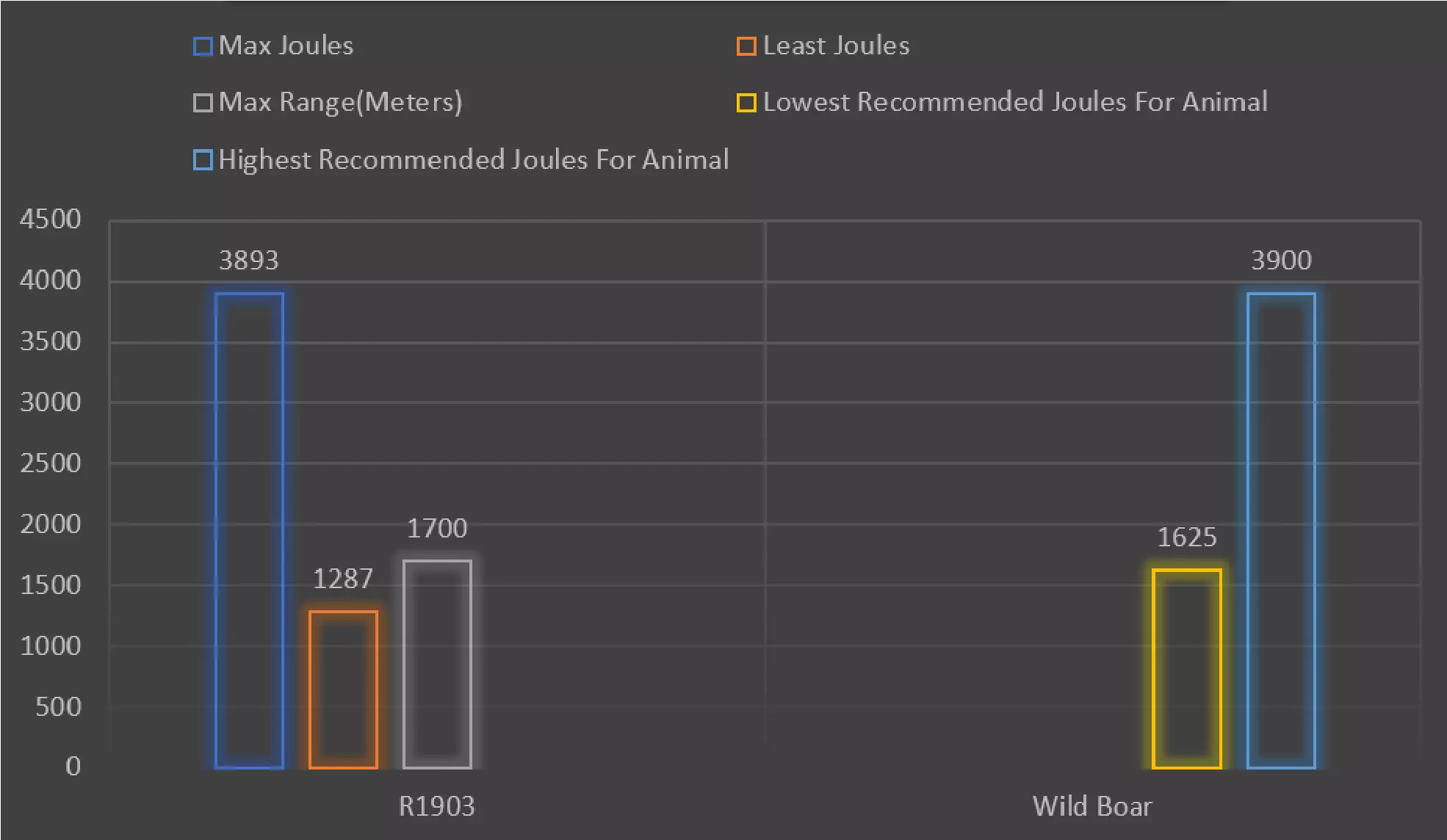Image resolution: width=1447 pixels, height=840 pixels.
Task: Select the Max Joules legend label
Action: (x=286, y=46)
